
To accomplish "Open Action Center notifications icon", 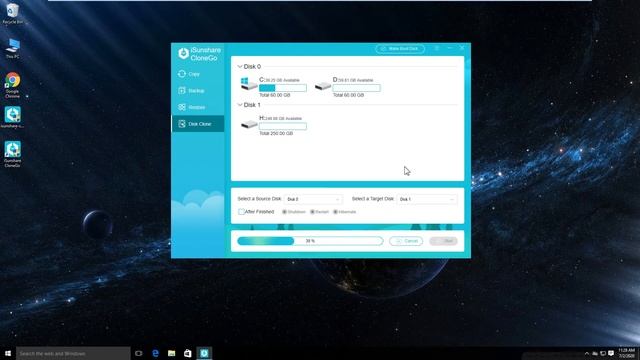I will (611, 353).
